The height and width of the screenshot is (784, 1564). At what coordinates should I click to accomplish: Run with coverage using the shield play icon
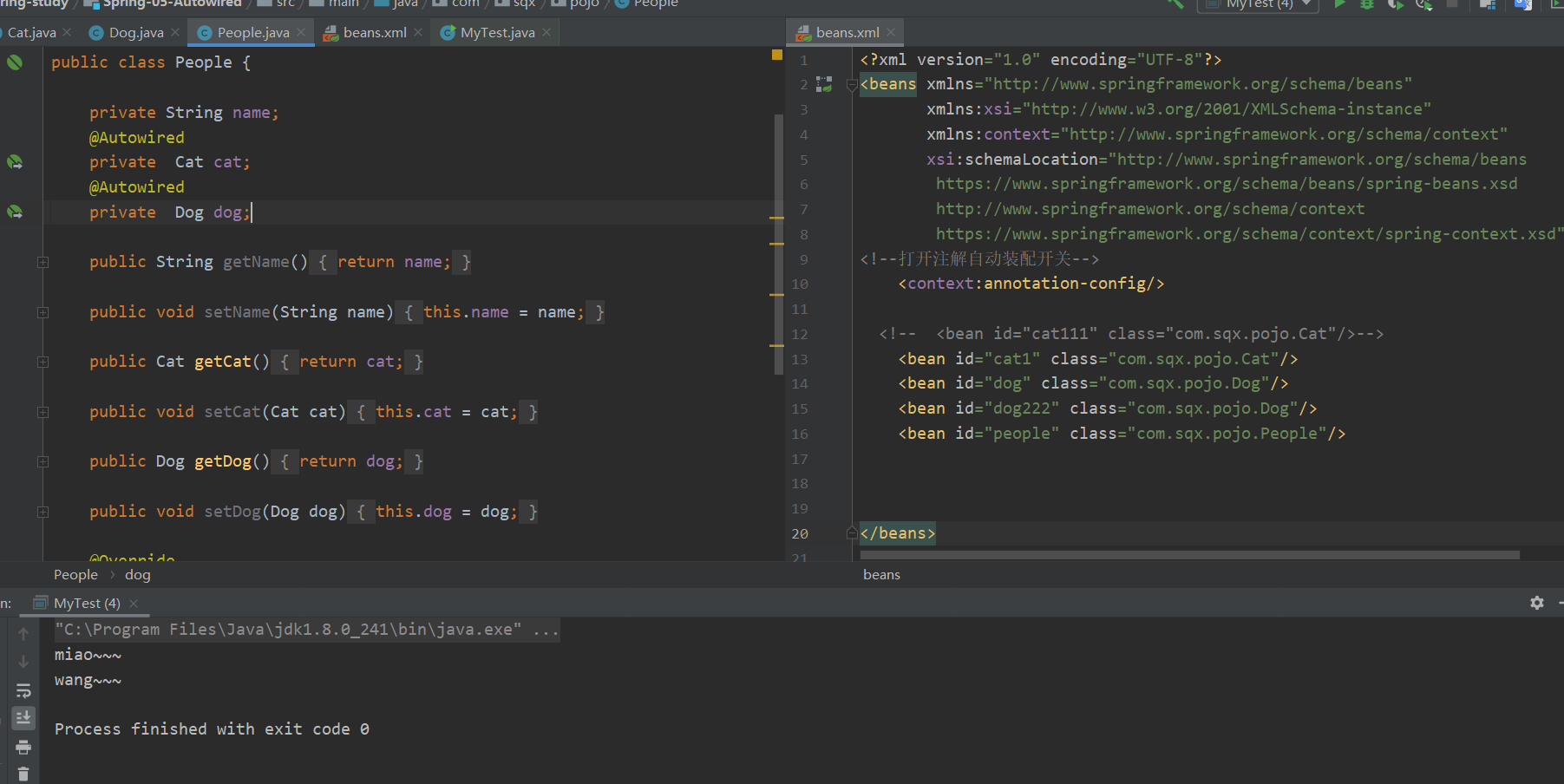(x=1395, y=4)
